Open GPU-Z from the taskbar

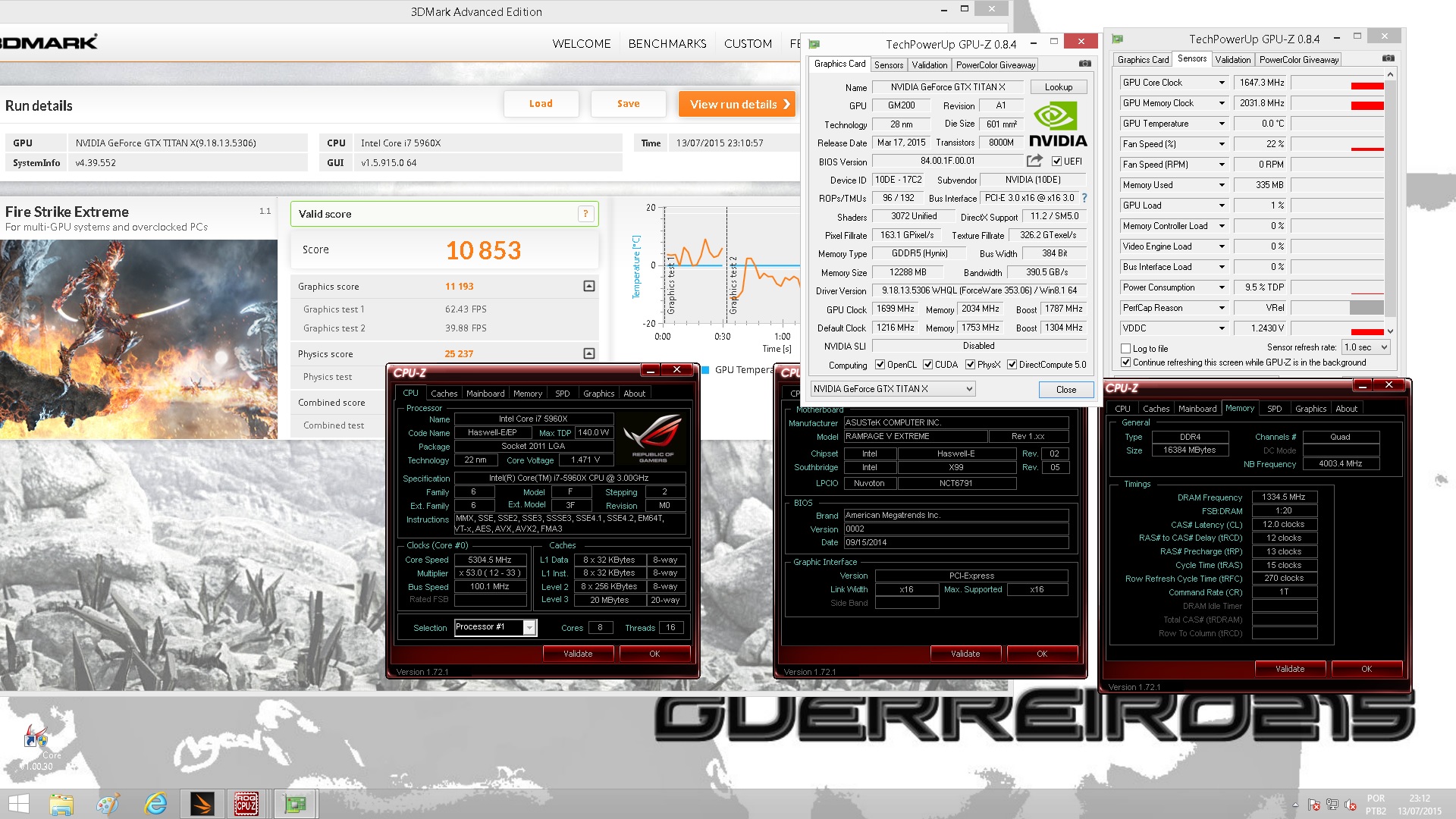point(295,804)
